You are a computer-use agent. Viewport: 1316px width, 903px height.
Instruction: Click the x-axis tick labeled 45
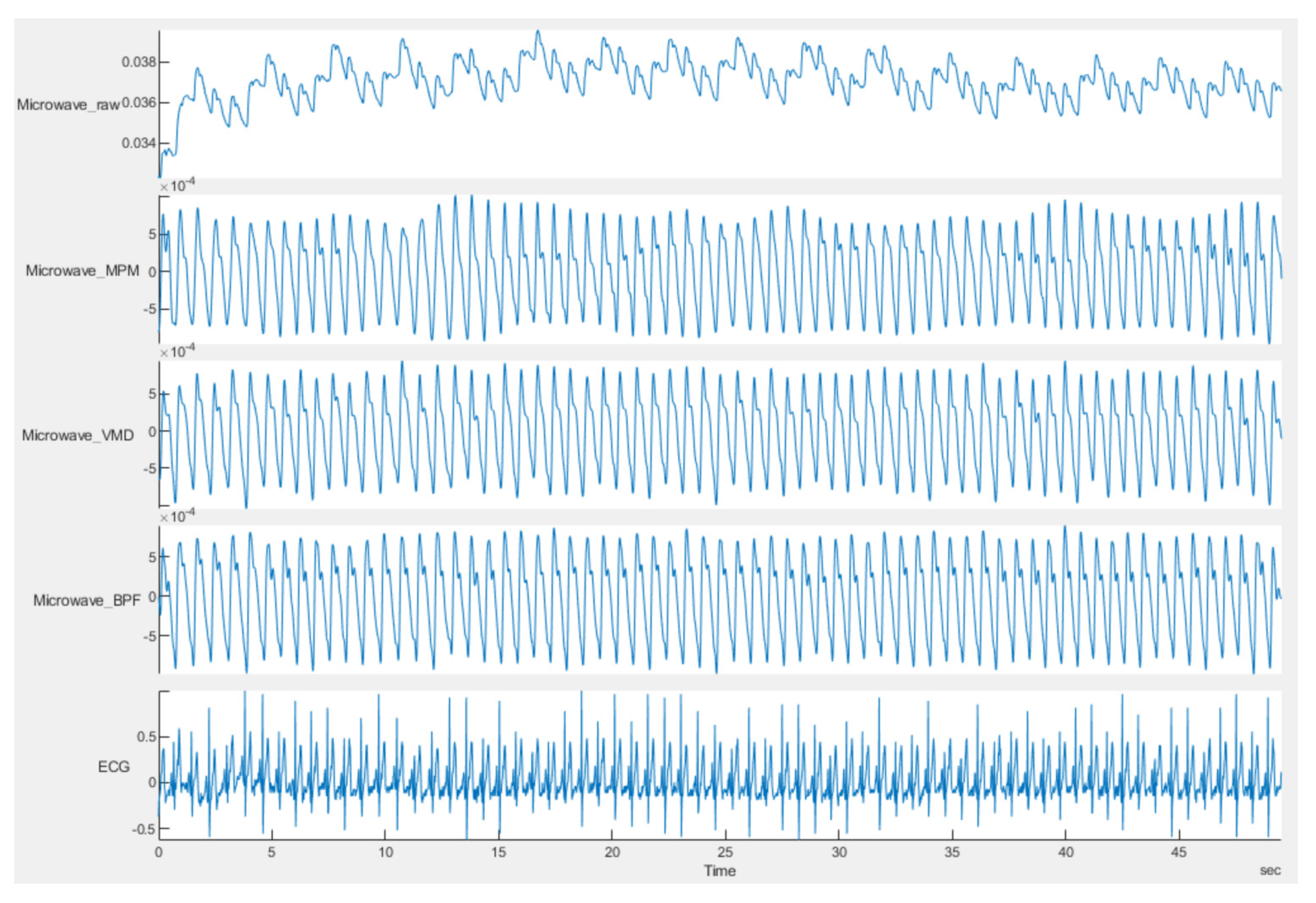coord(1179,852)
